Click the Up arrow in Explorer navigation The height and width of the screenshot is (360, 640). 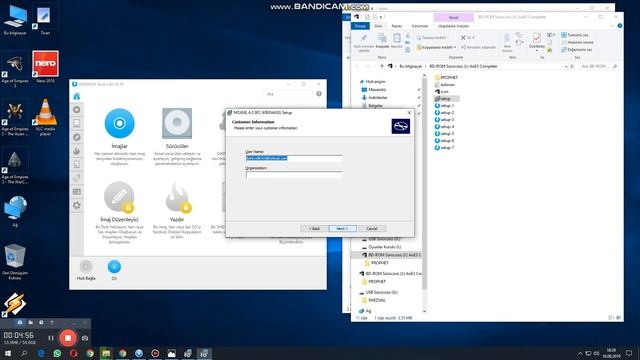point(381,66)
